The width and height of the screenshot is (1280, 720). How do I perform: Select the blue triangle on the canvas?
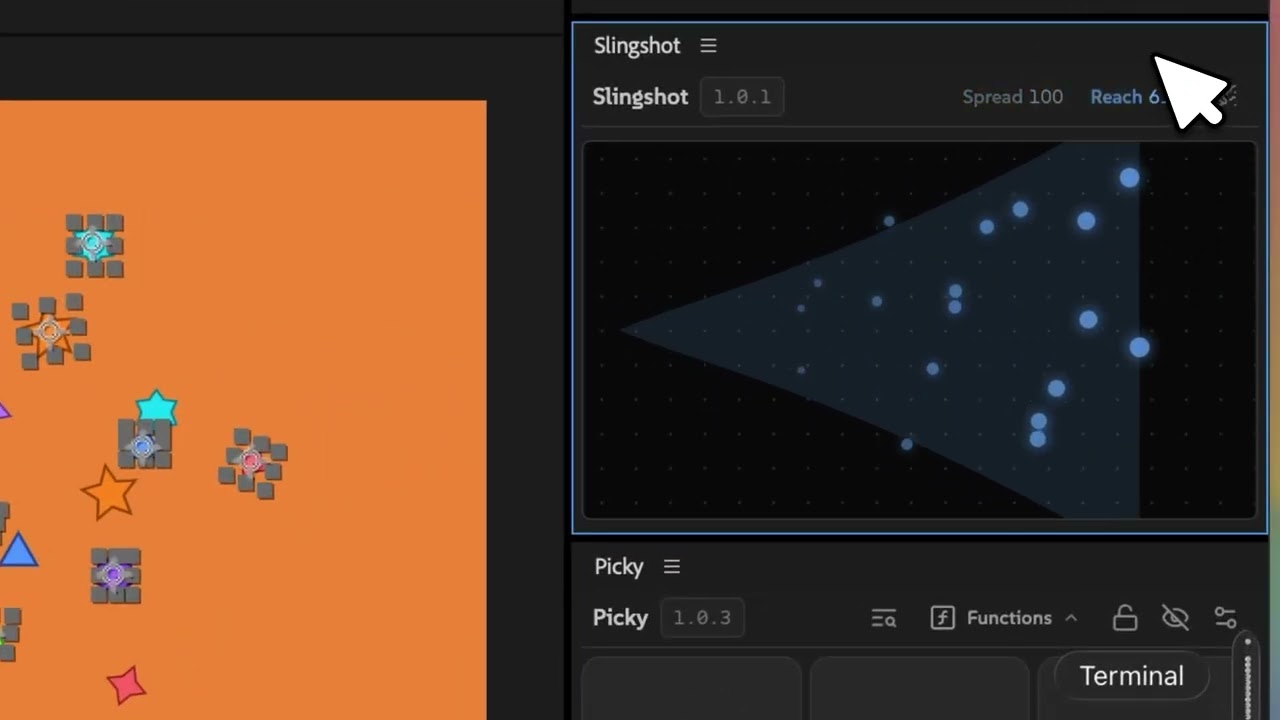coord(18,550)
